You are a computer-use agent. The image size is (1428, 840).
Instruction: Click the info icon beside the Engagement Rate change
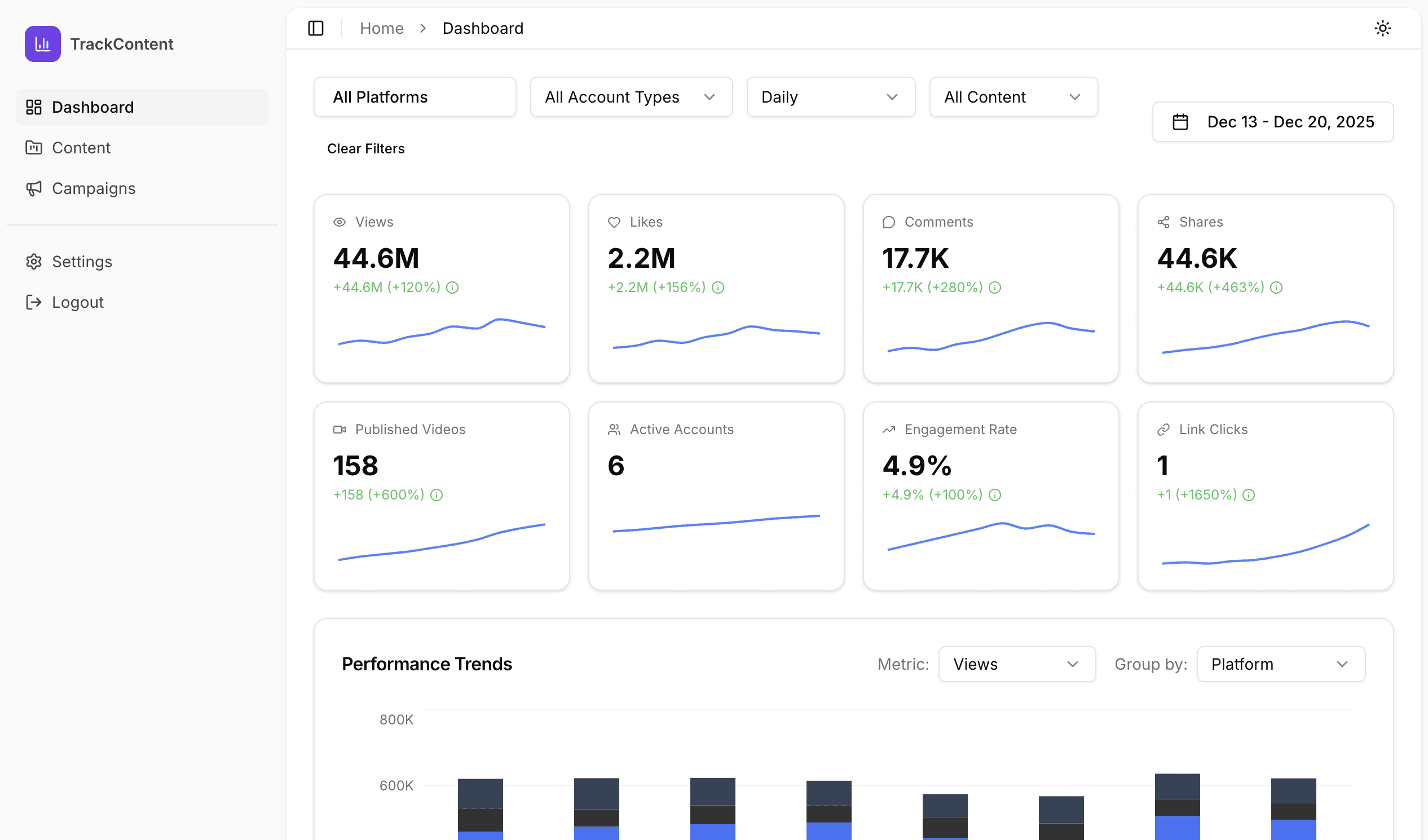(995, 495)
